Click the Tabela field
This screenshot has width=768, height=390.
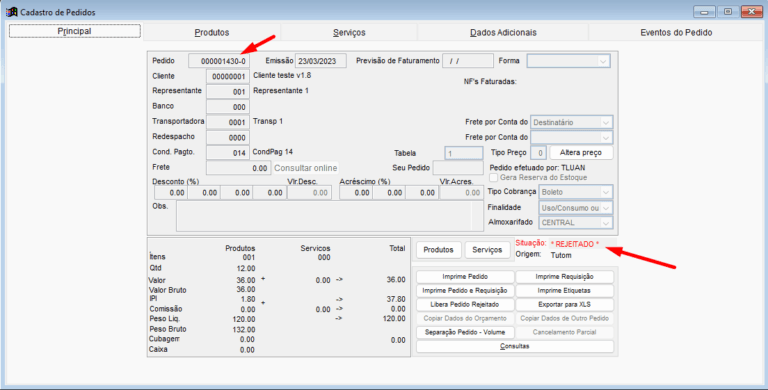click(463, 153)
